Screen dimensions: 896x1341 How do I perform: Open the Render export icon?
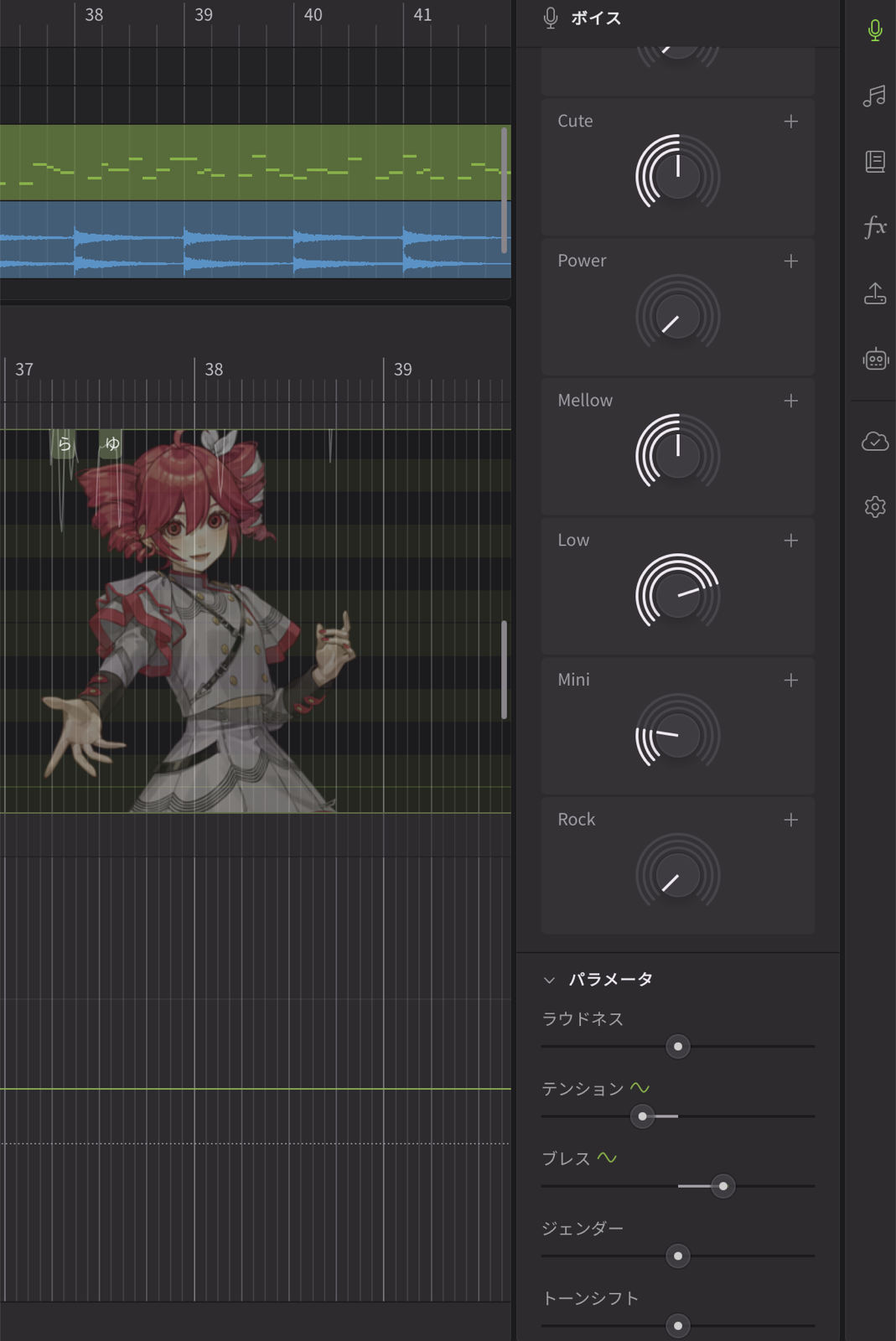874,293
